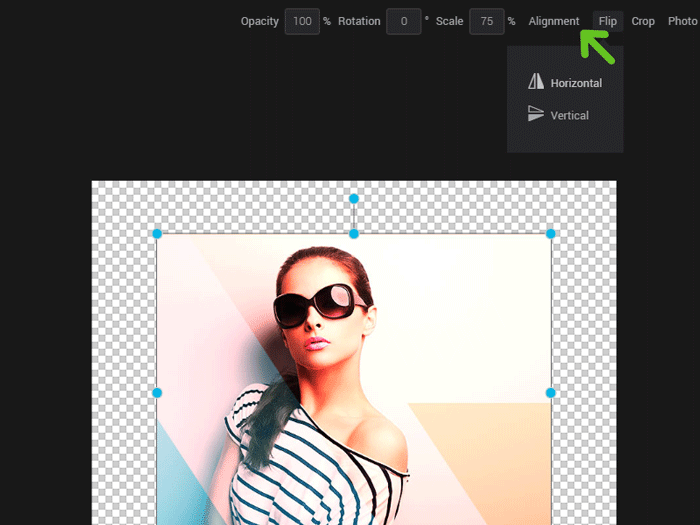The height and width of the screenshot is (525, 700).
Task: Click the left-middle edge resize handle
Action: 157,393
